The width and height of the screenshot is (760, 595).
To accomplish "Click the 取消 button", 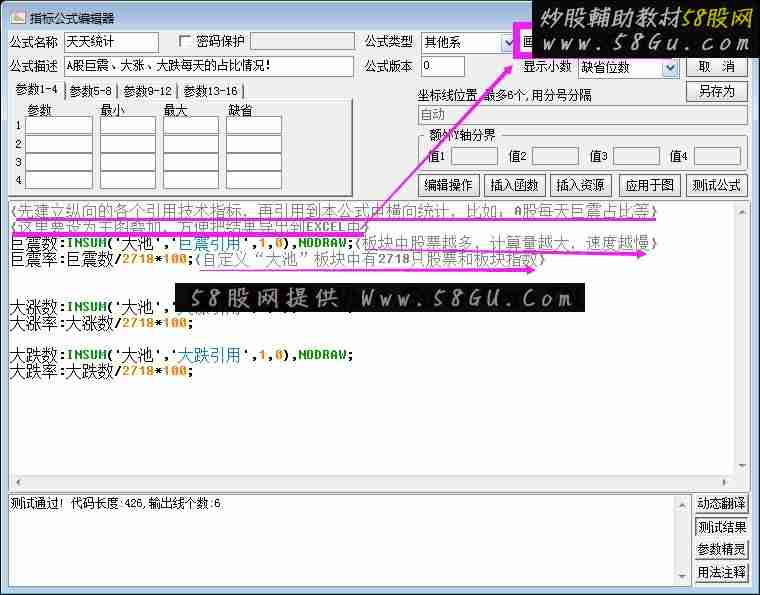I will tap(716, 67).
